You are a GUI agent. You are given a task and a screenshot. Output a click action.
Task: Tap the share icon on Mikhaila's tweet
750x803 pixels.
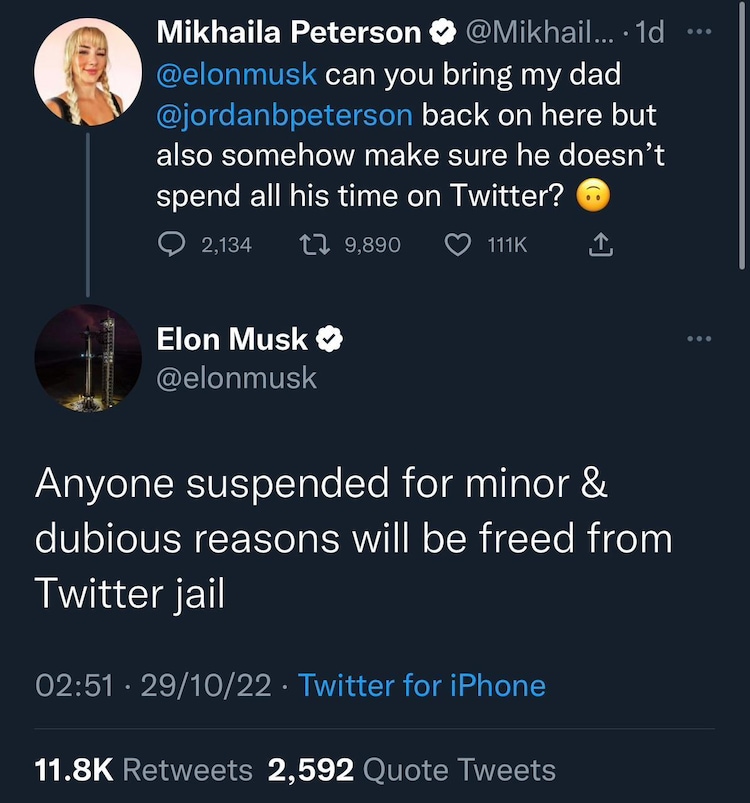[x=601, y=244]
